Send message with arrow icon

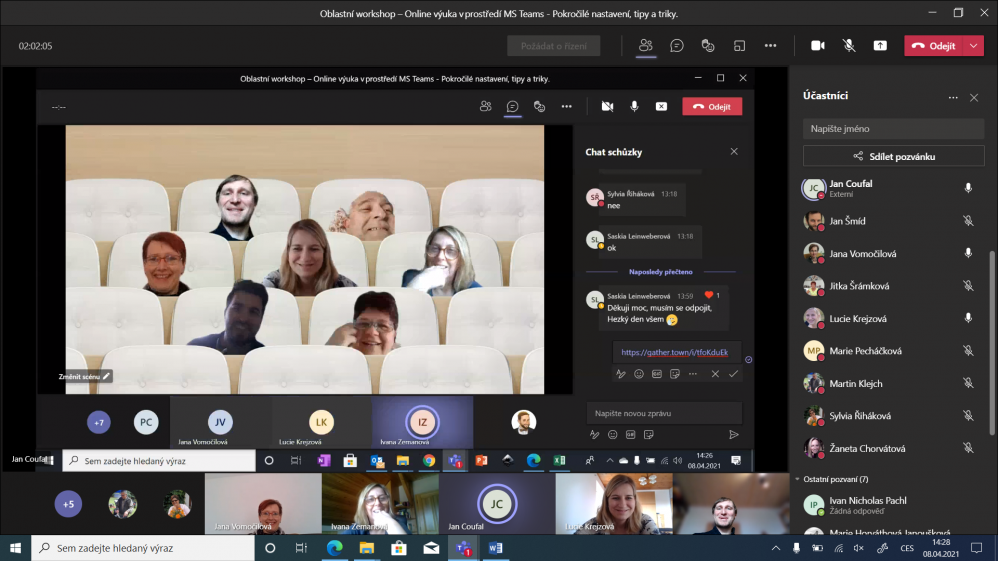734,435
